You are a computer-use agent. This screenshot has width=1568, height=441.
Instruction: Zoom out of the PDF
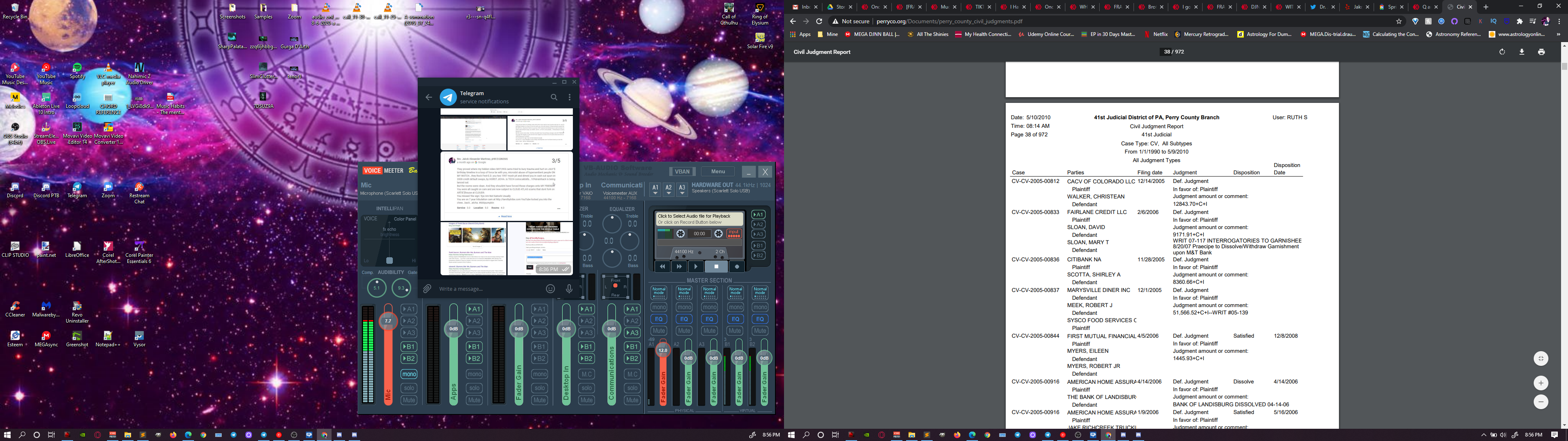[1541, 401]
